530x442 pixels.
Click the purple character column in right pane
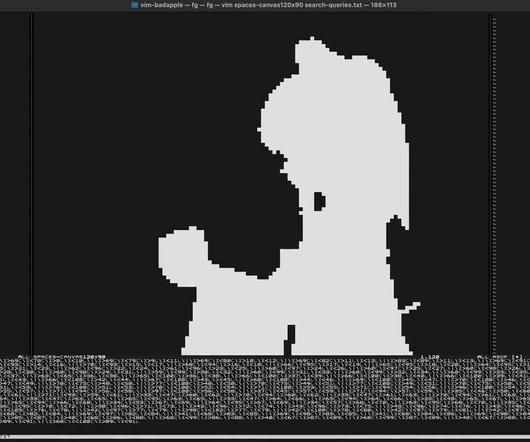click(x=495, y=185)
